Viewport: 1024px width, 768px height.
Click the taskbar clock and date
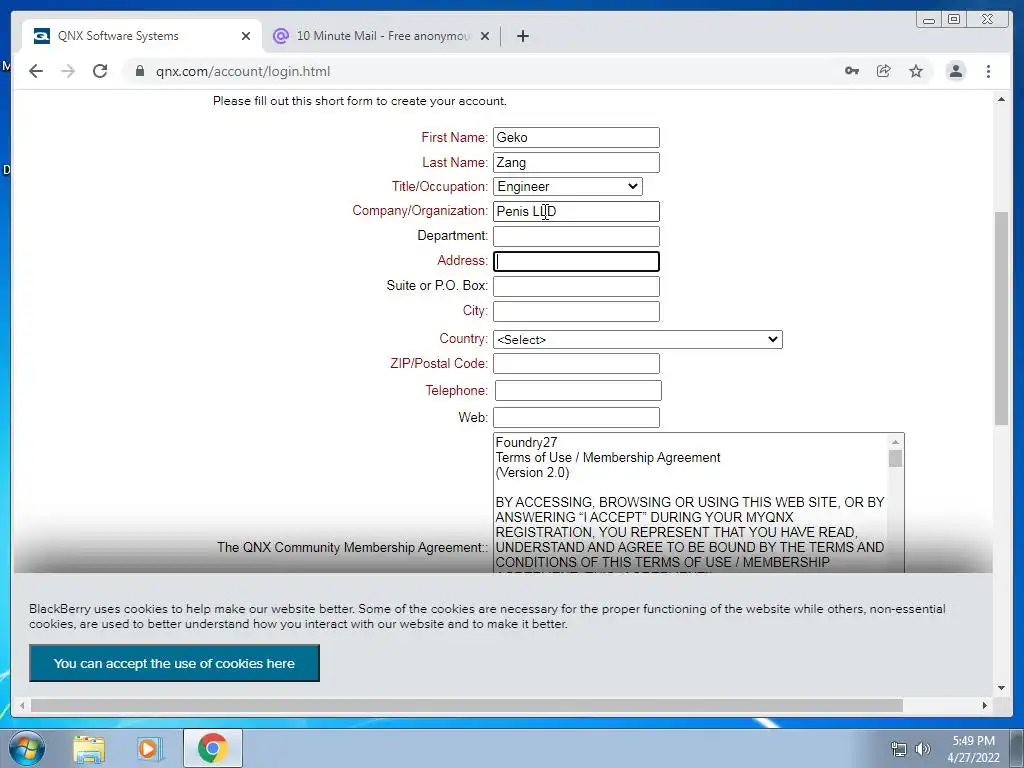pyautogui.click(x=973, y=749)
